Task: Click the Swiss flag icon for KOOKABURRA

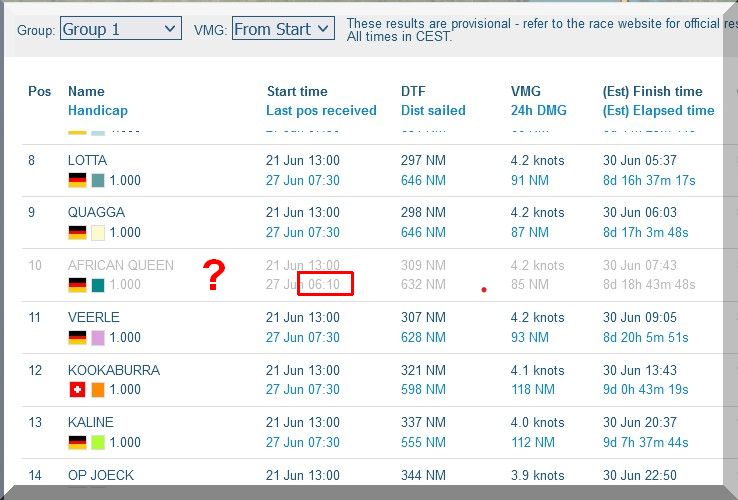Action: pos(77,390)
